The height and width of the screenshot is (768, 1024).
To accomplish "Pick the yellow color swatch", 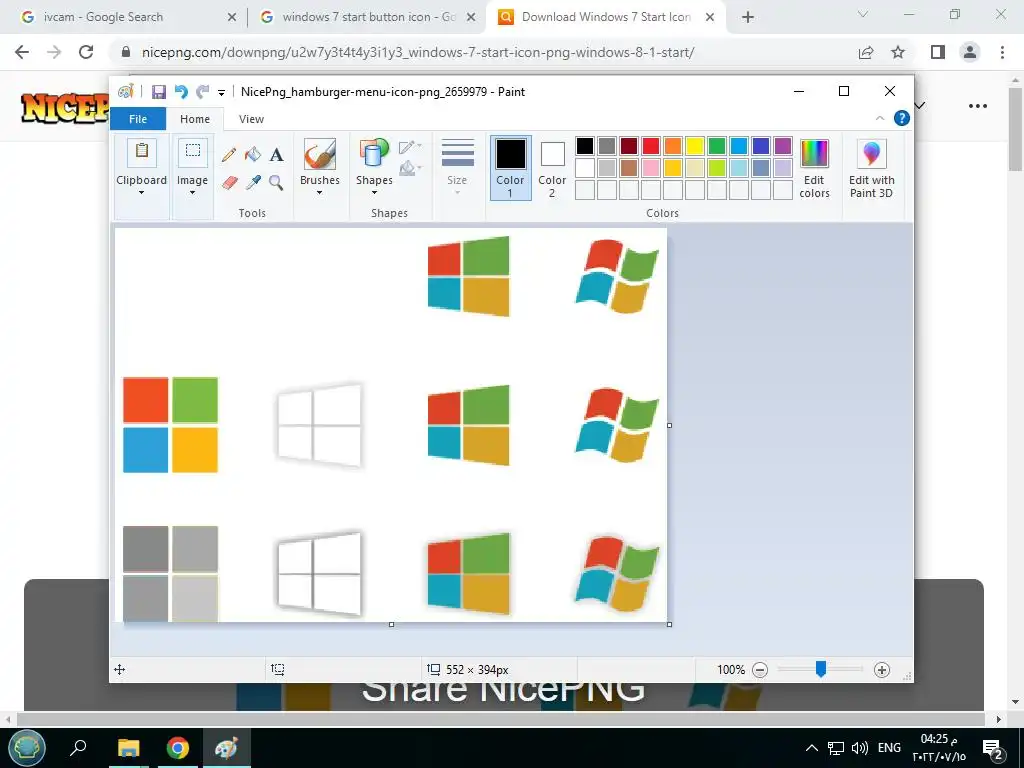I will click(695, 146).
